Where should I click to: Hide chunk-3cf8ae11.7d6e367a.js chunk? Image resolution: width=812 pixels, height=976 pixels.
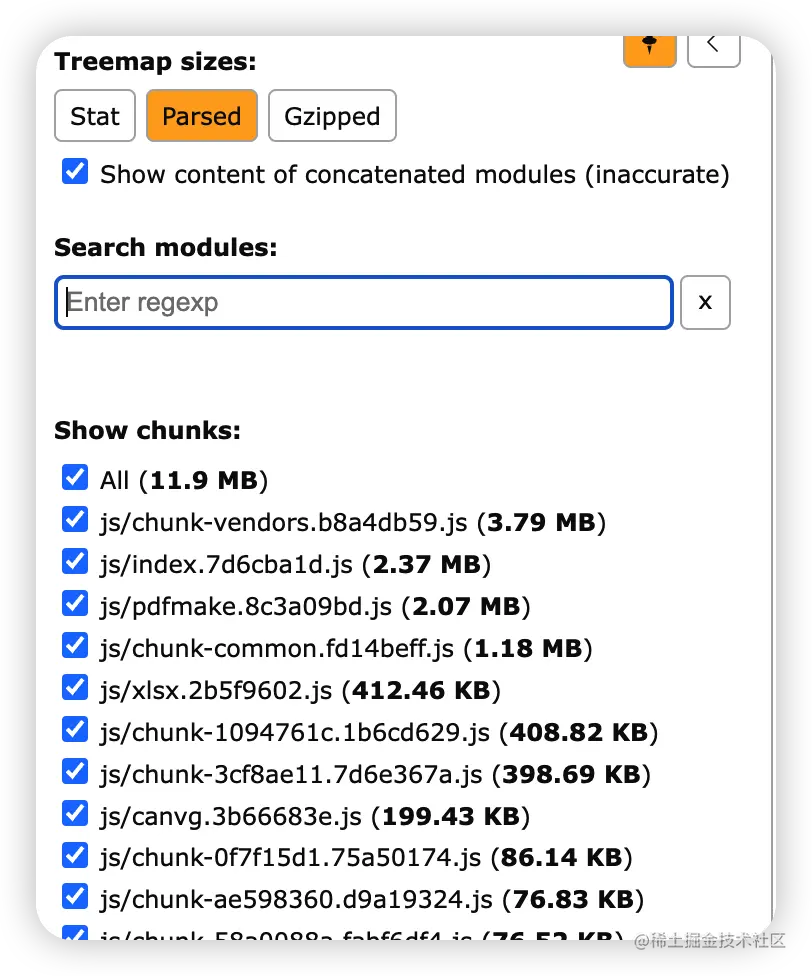coord(75,771)
